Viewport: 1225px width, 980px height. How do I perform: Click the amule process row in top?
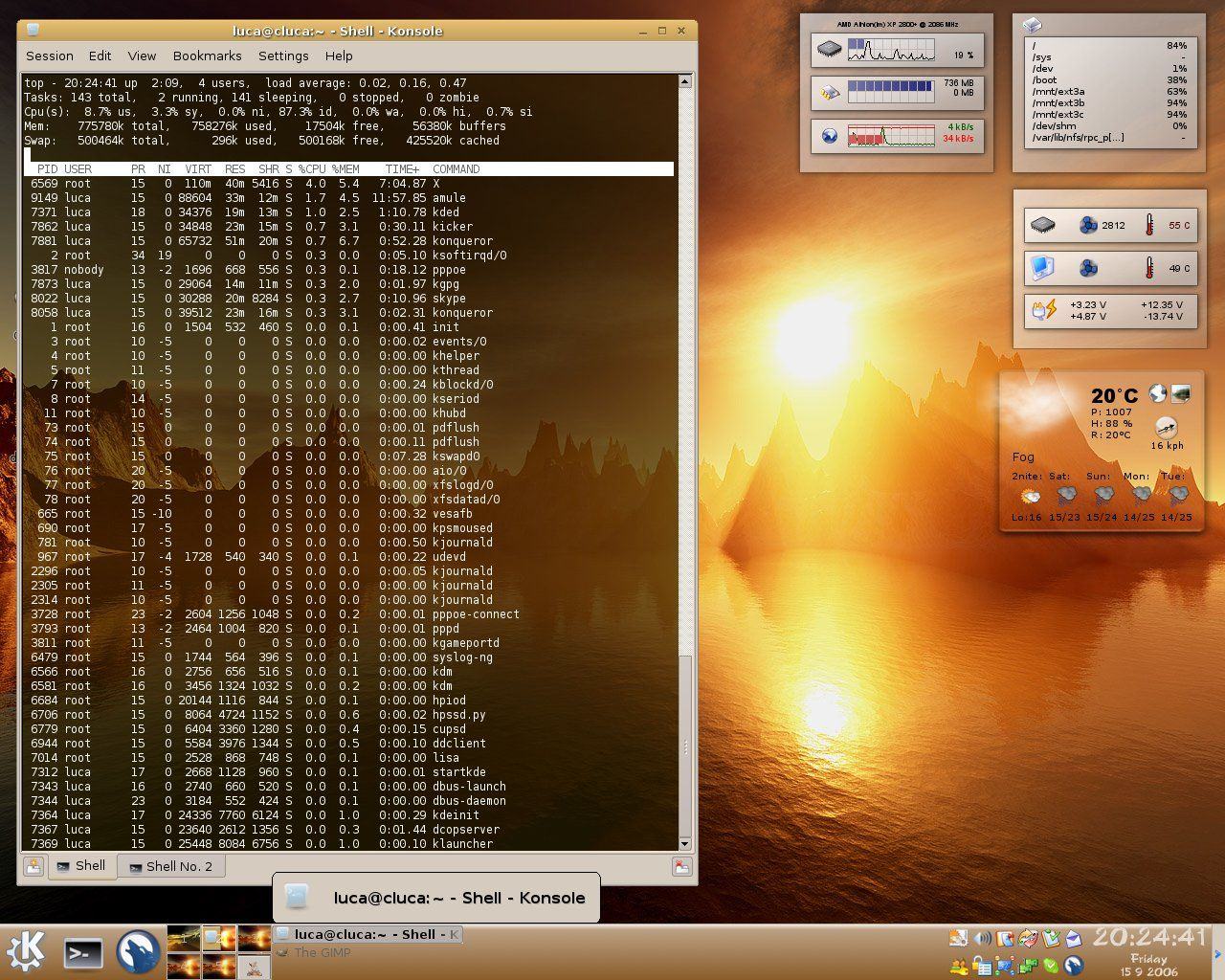click(348, 198)
